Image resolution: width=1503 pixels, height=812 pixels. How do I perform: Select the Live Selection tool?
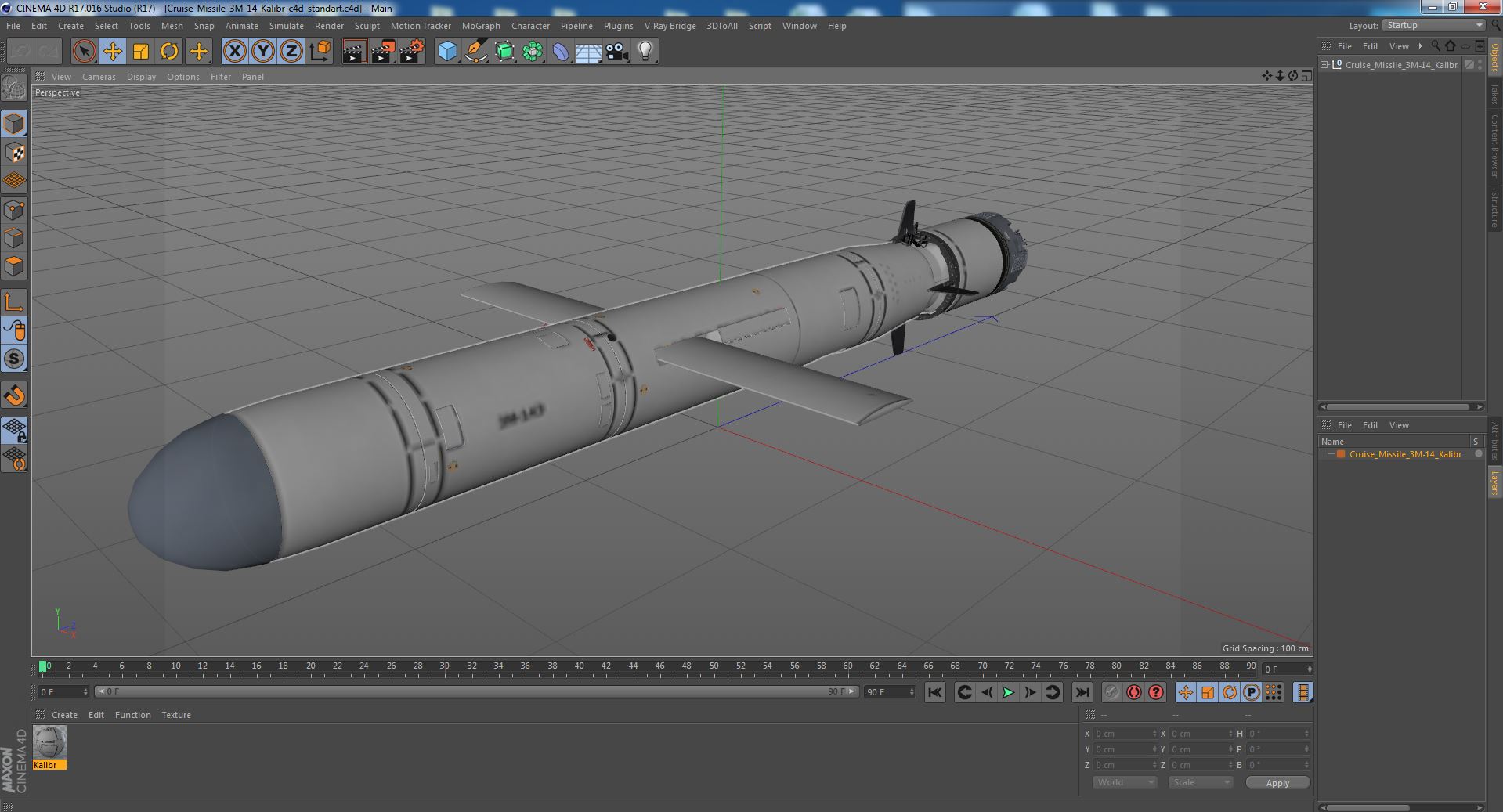tap(84, 52)
